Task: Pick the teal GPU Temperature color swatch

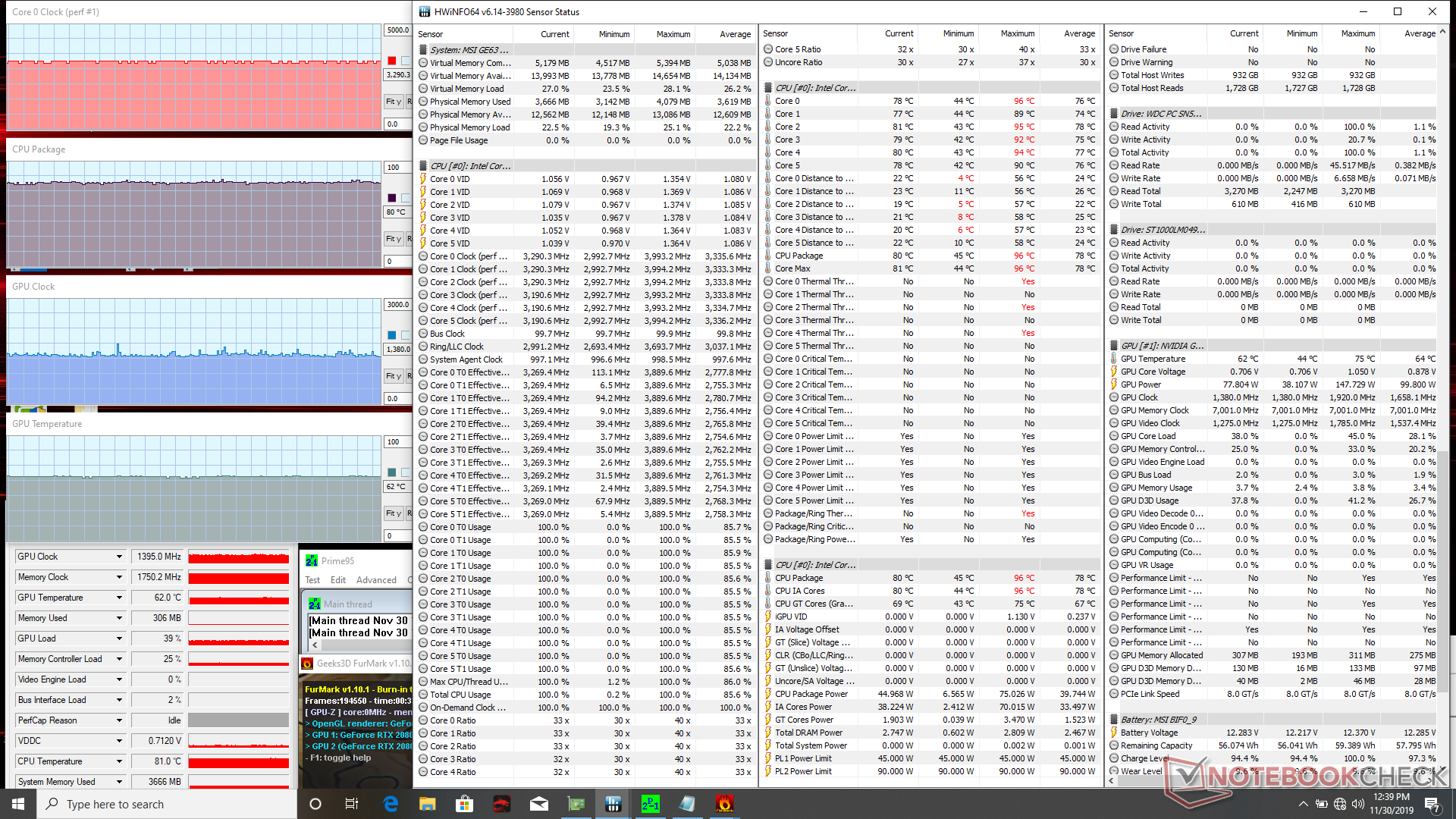Action: pos(392,472)
